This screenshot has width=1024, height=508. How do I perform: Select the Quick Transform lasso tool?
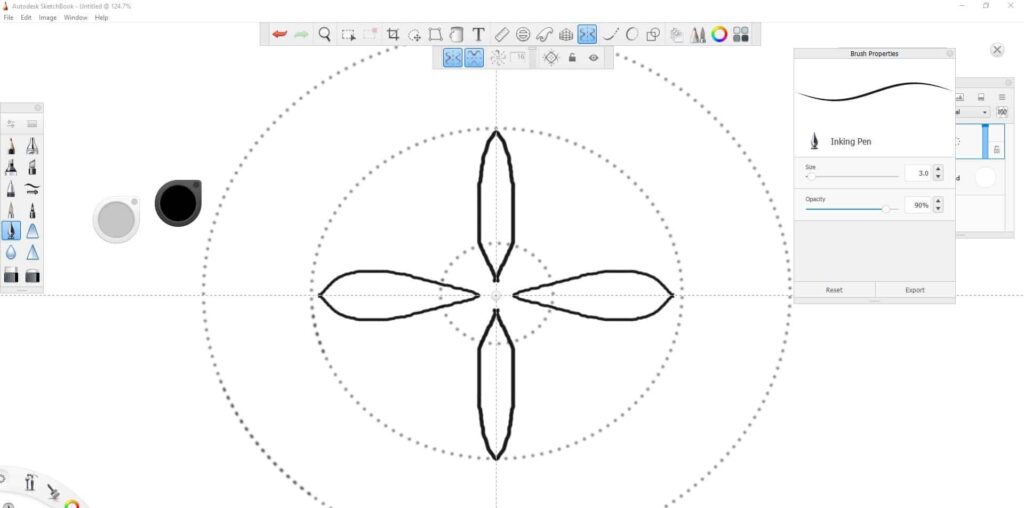[414, 34]
